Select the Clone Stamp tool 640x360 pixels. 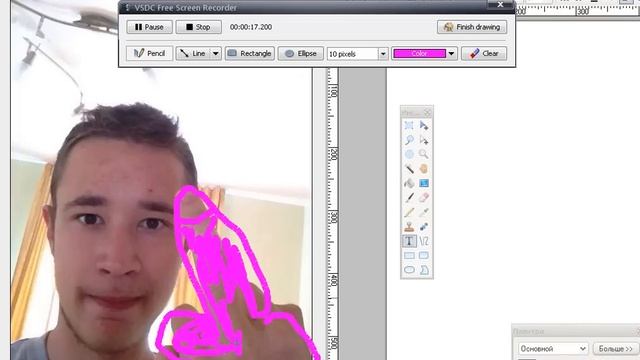[x=409, y=227]
